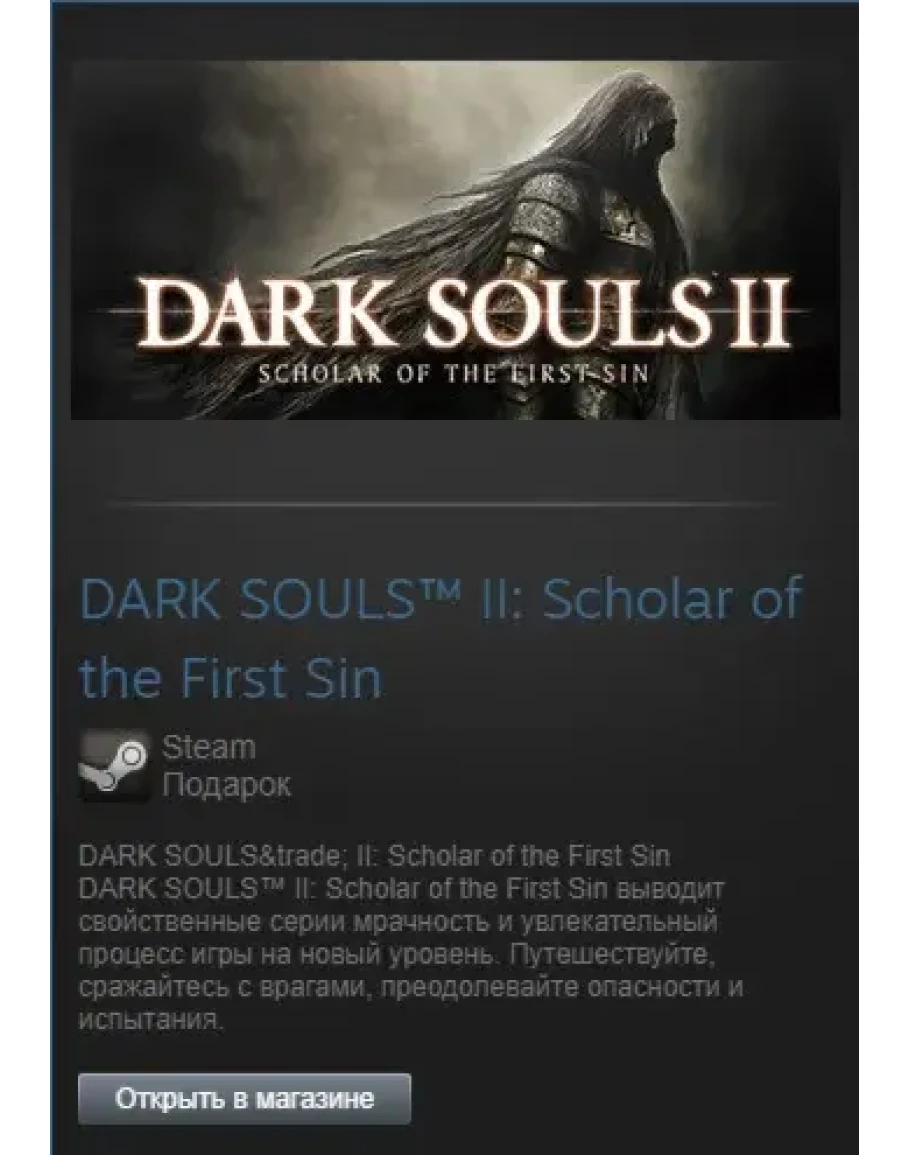
Task: Click the horizontal divider below the banner
Action: coord(441,505)
